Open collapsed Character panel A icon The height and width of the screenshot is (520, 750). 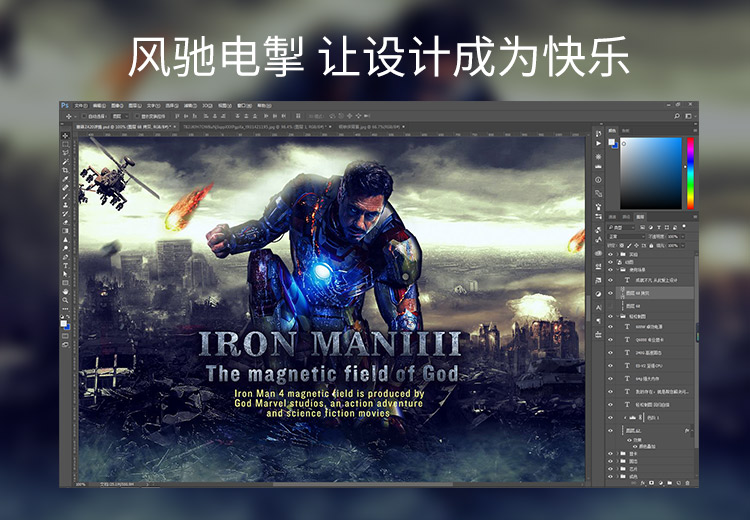tap(598, 308)
